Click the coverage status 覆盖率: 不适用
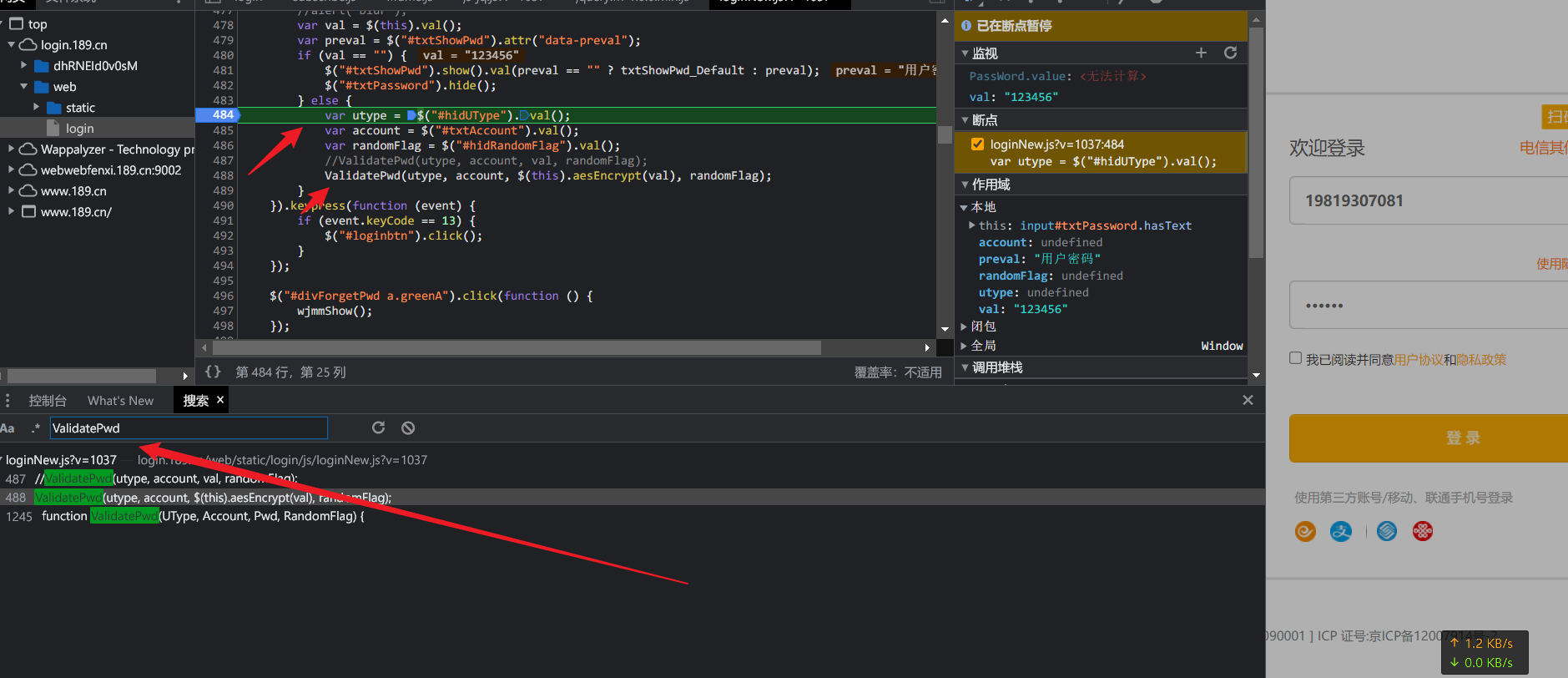The width and height of the screenshot is (1568, 678). [x=898, y=372]
